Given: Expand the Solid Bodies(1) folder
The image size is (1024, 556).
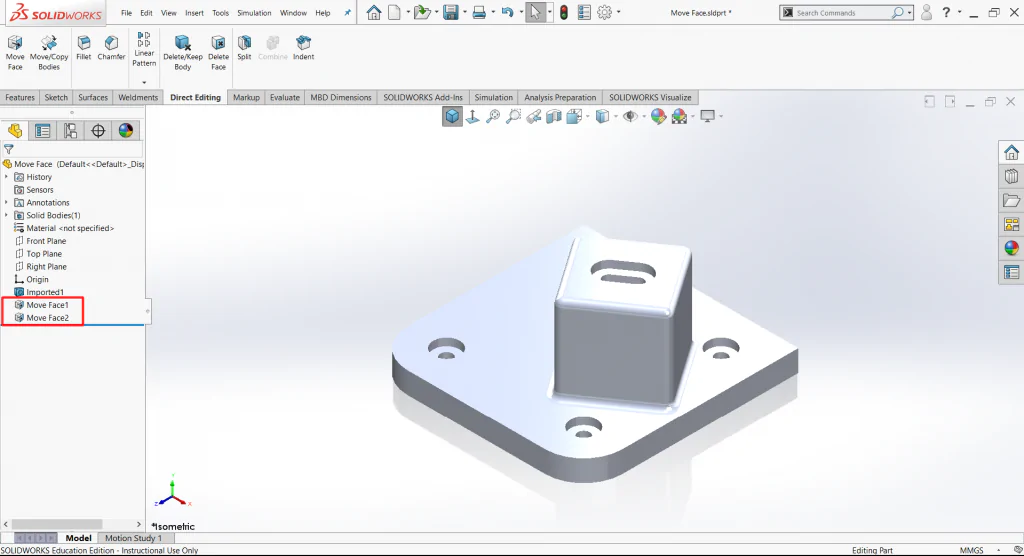Looking at the screenshot, I should pos(7,215).
